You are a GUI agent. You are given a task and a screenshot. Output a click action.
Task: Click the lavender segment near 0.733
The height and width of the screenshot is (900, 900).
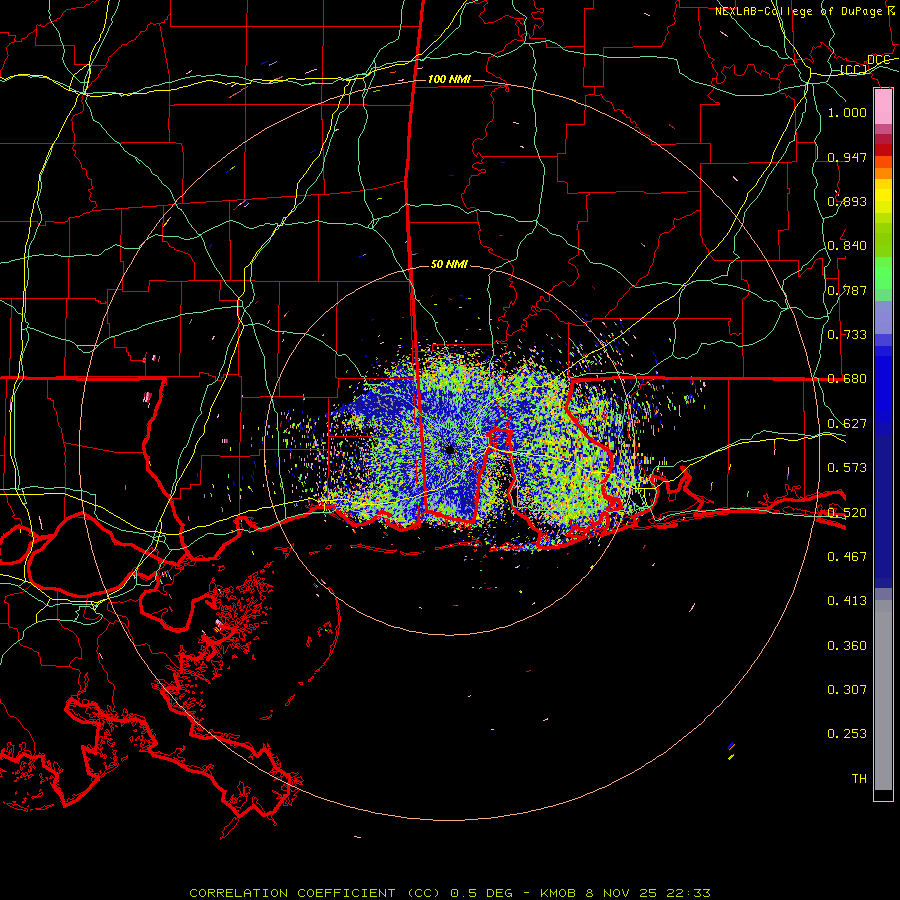883,317
